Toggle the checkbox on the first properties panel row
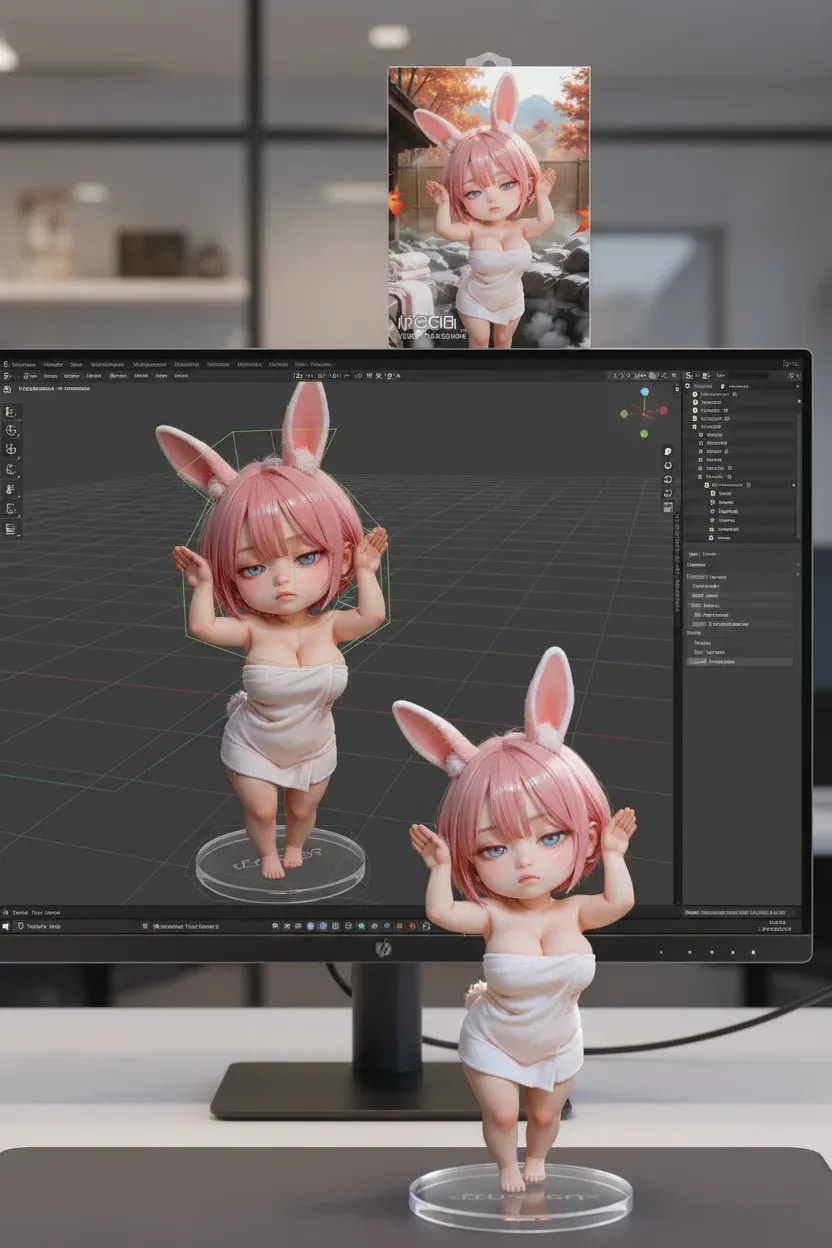The image size is (832, 1248). pos(692,577)
